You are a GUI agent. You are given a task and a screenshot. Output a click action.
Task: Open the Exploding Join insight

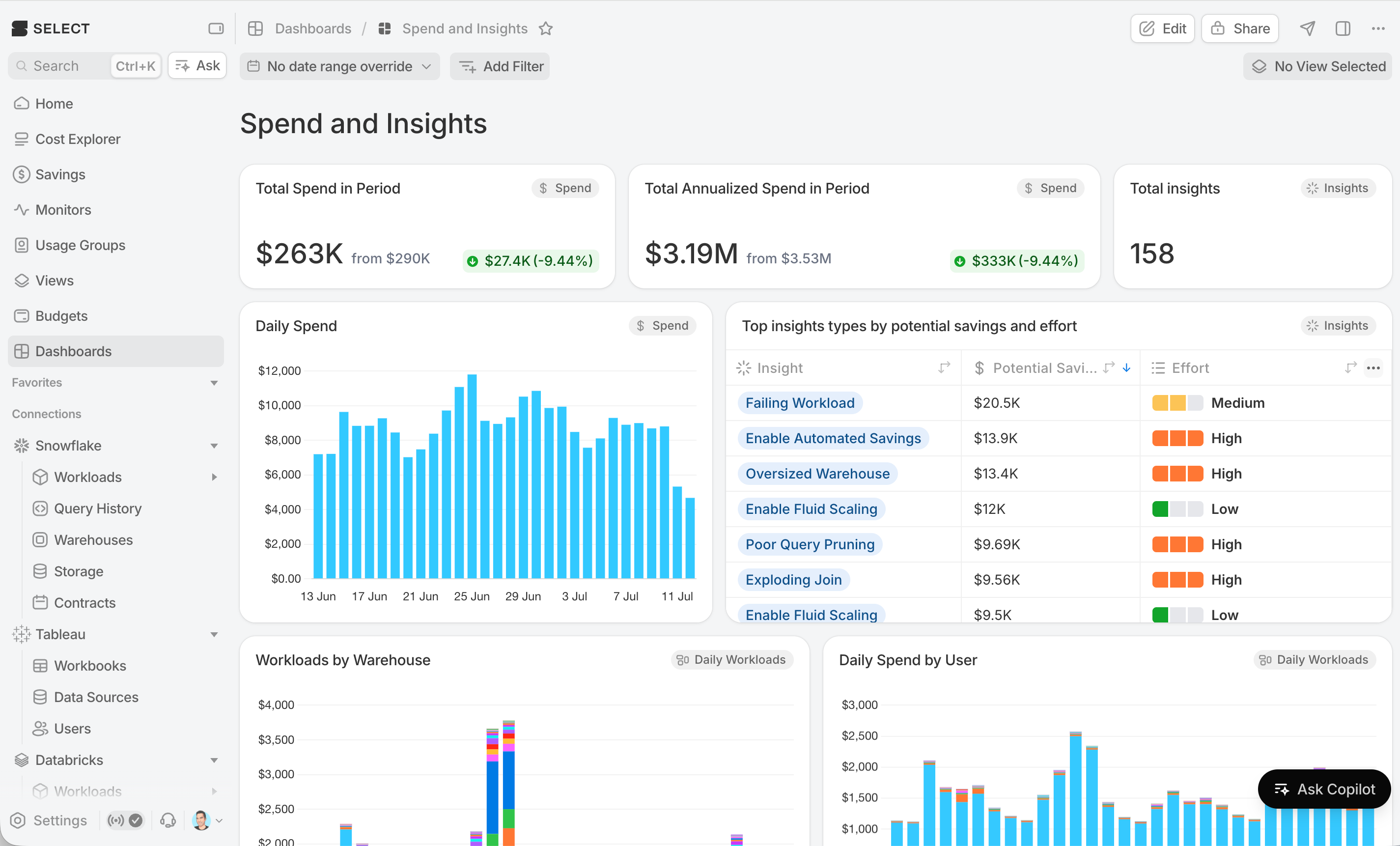(794, 580)
